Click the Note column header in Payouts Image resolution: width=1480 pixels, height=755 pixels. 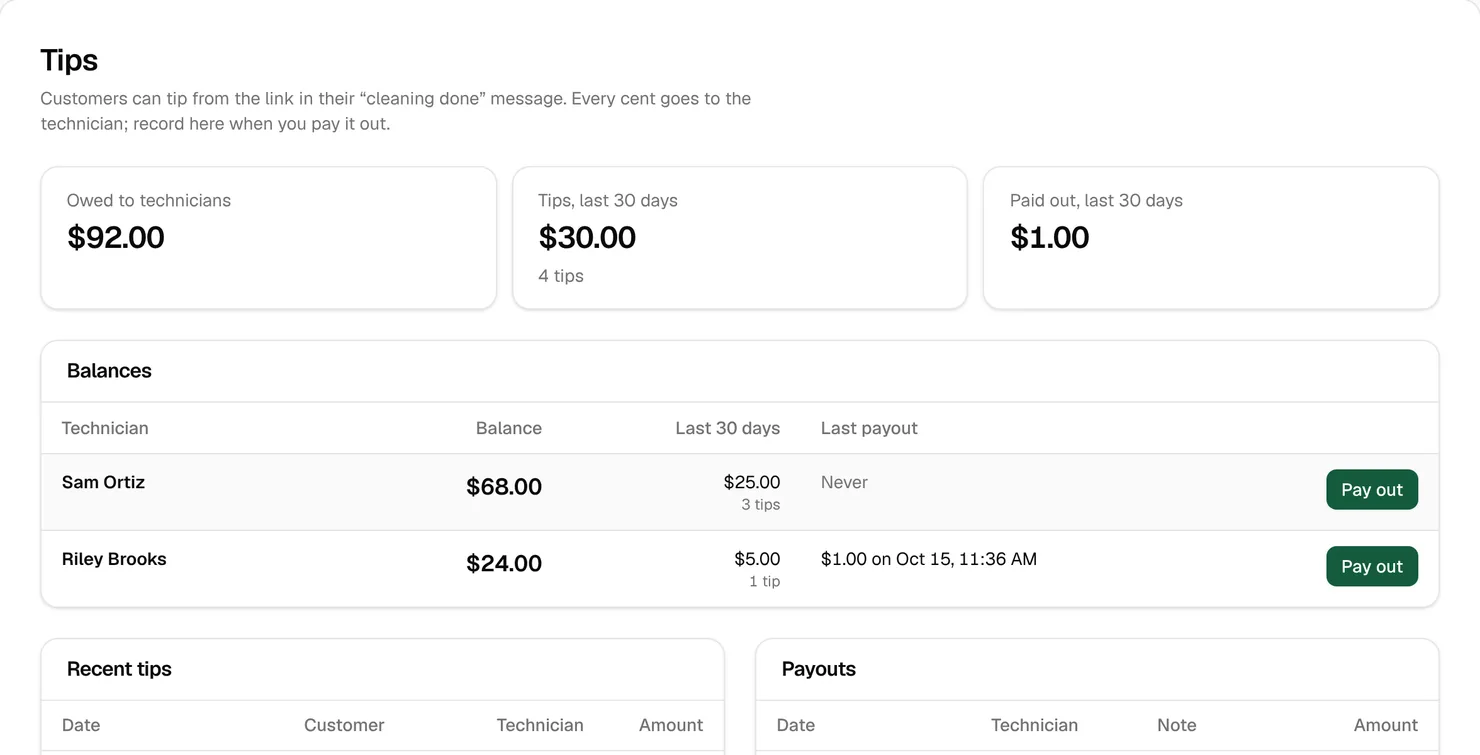(x=1177, y=726)
